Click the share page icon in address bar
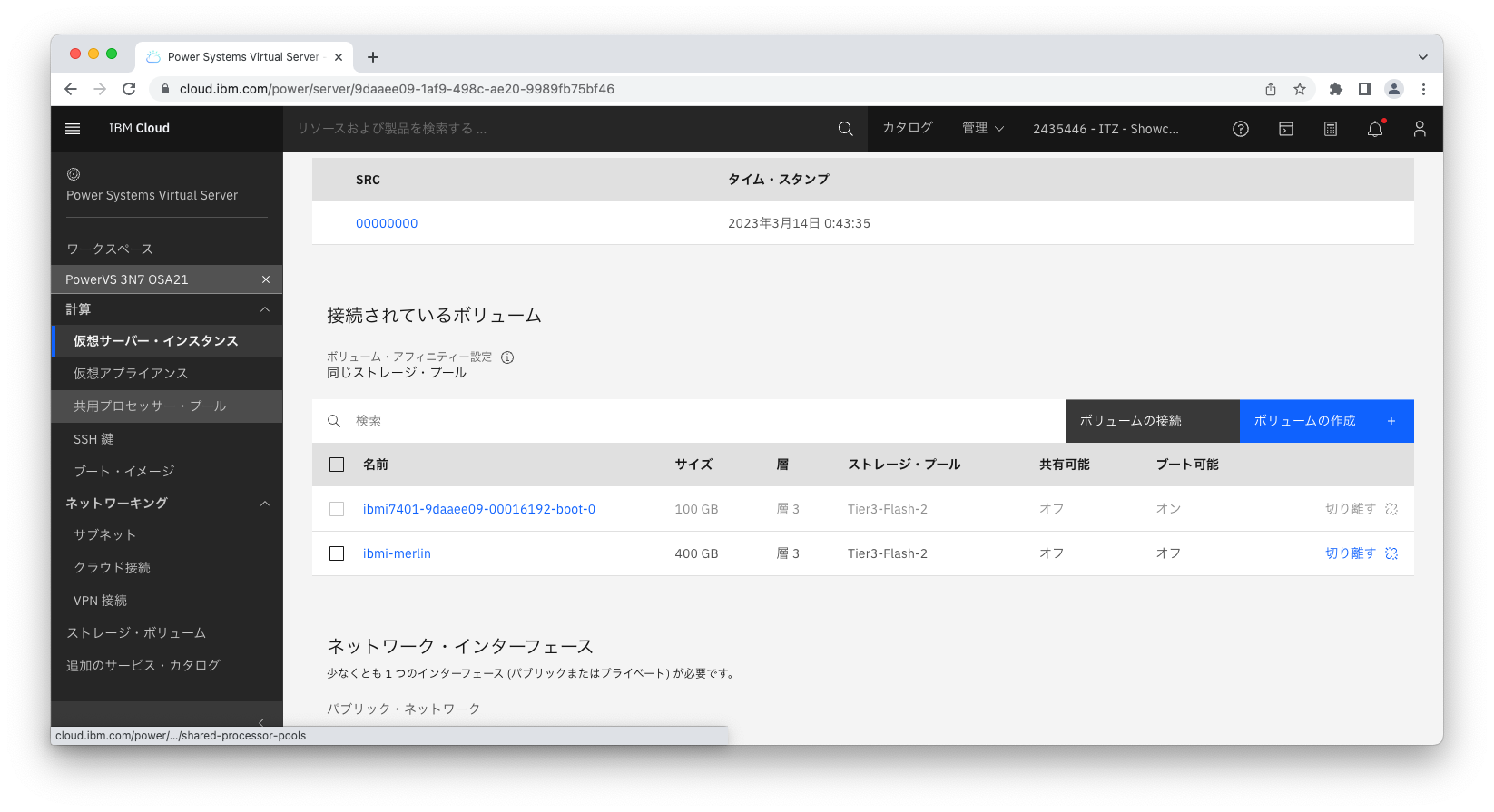 1271,89
